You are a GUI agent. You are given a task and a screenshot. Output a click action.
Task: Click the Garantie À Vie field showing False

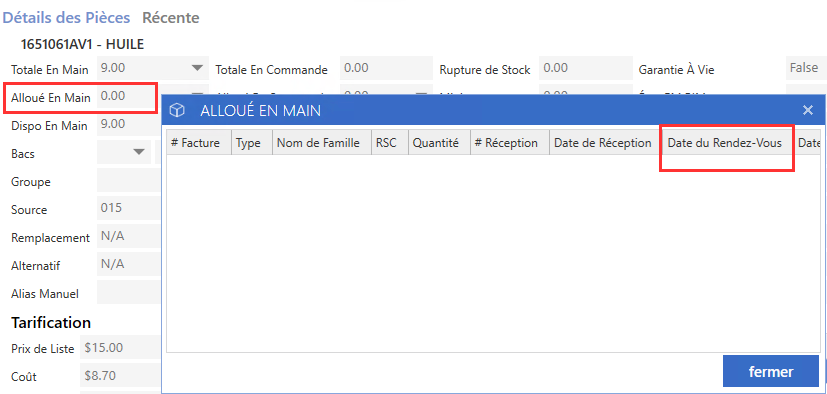tap(806, 68)
